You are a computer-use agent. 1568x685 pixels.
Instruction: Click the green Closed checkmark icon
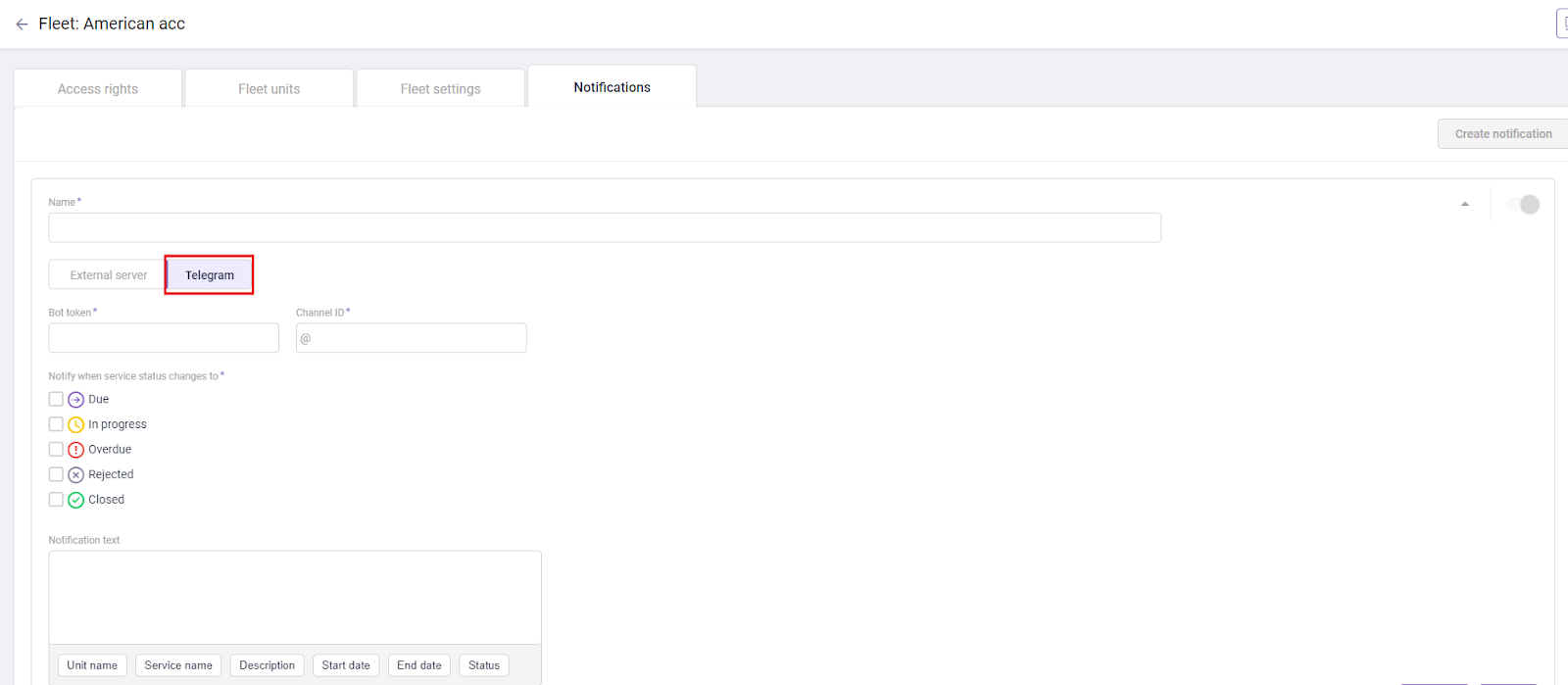pyautogui.click(x=75, y=500)
